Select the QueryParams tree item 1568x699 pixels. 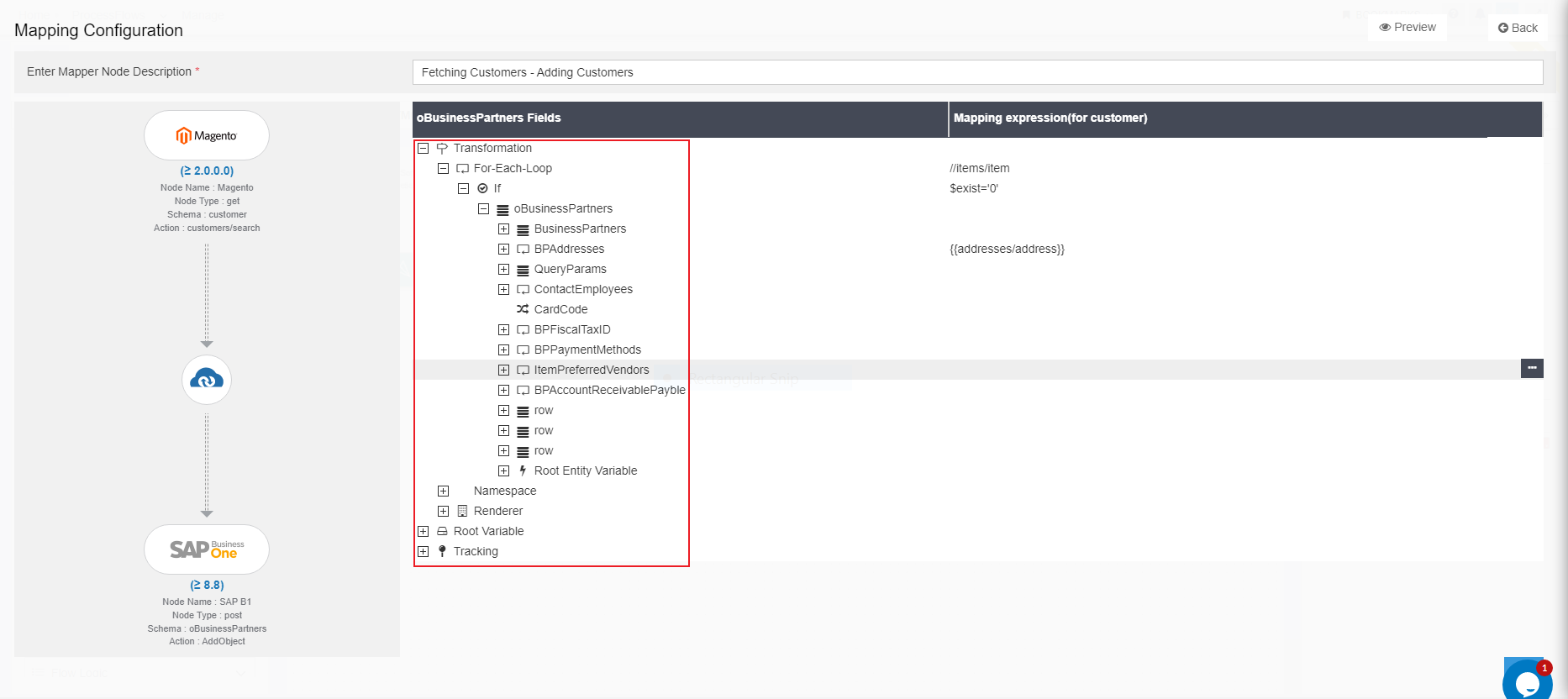coord(570,269)
